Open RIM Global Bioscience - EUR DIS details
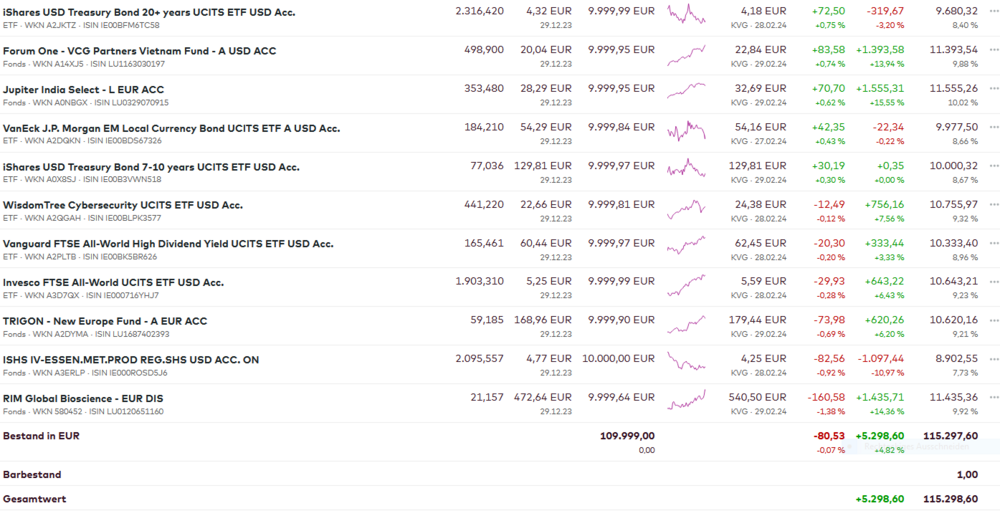The width and height of the screenshot is (1000, 516). tap(82, 398)
